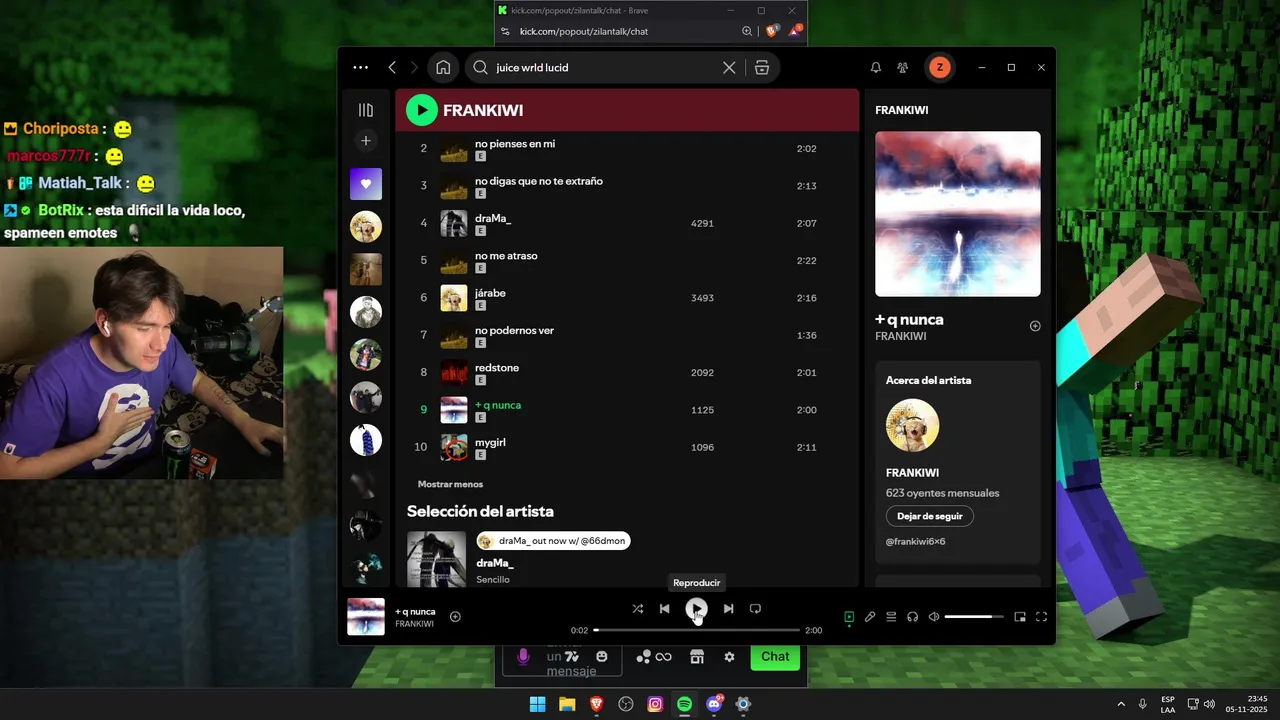Viewport: 1280px width, 720px height.
Task: Clear the Spotify search query
Action: point(729,67)
